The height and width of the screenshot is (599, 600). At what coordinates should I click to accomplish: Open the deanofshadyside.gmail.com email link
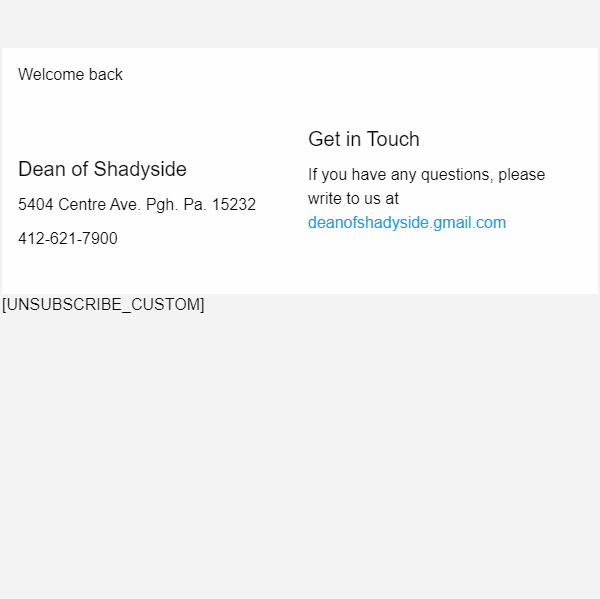(407, 223)
